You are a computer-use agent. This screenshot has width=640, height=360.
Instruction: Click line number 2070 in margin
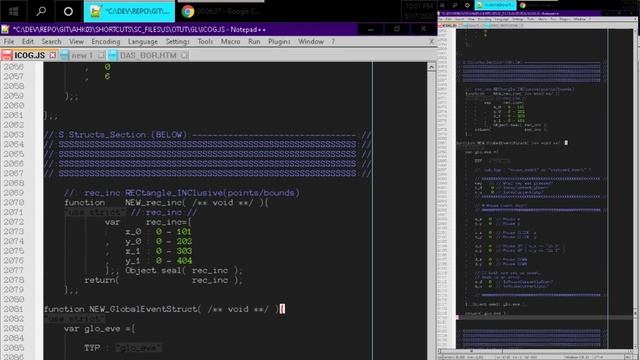coord(13,202)
